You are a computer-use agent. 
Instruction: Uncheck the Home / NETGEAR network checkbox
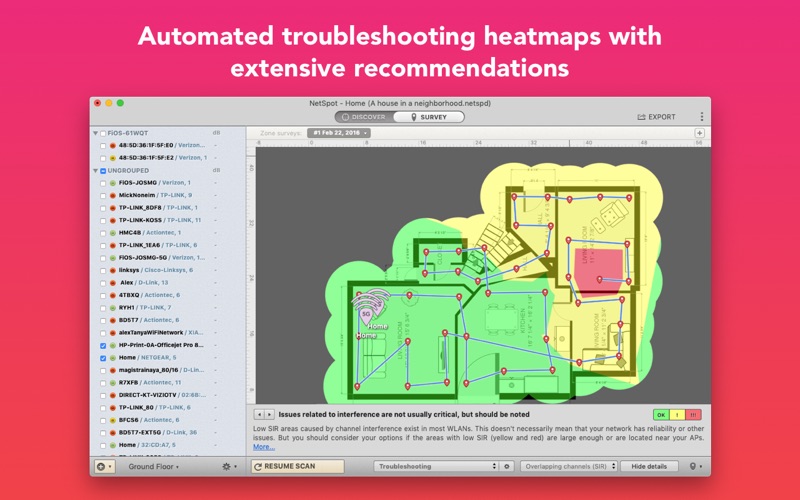104,358
